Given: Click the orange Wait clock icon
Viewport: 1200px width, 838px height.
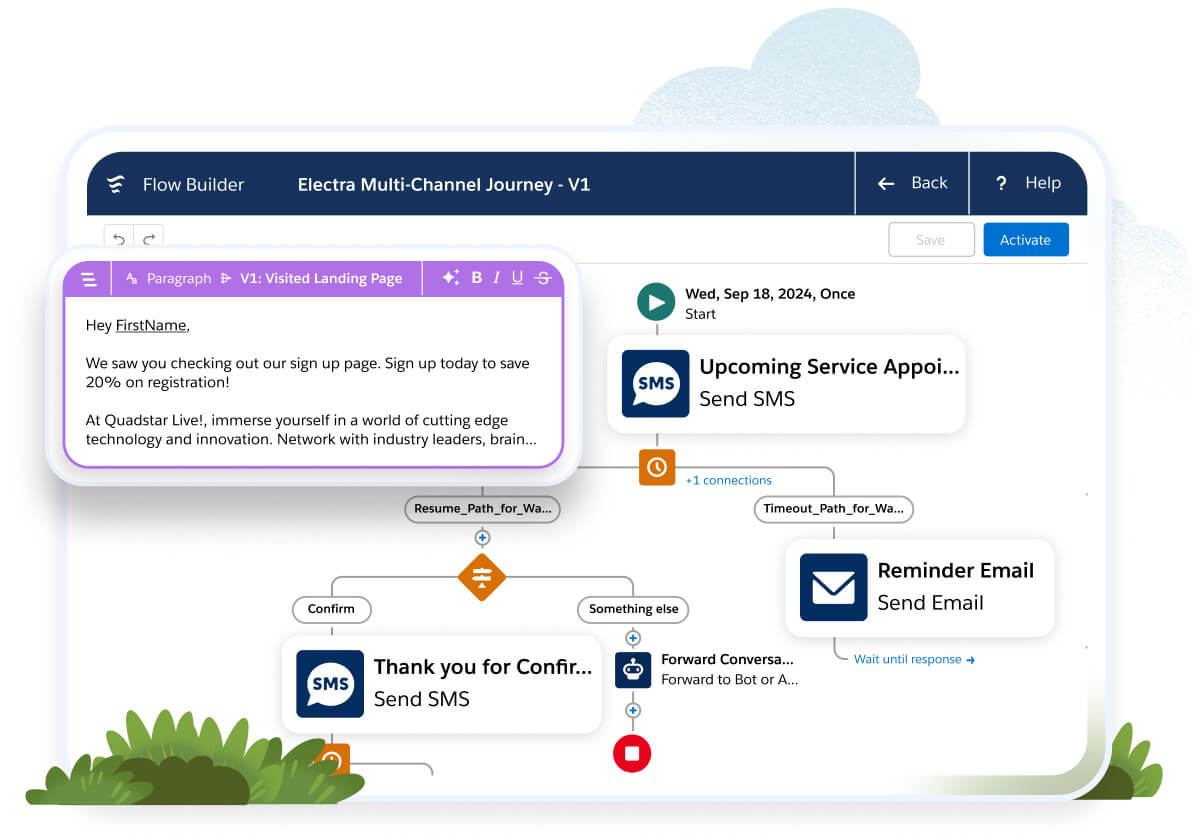Looking at the screenshot, I should [657, 467].
